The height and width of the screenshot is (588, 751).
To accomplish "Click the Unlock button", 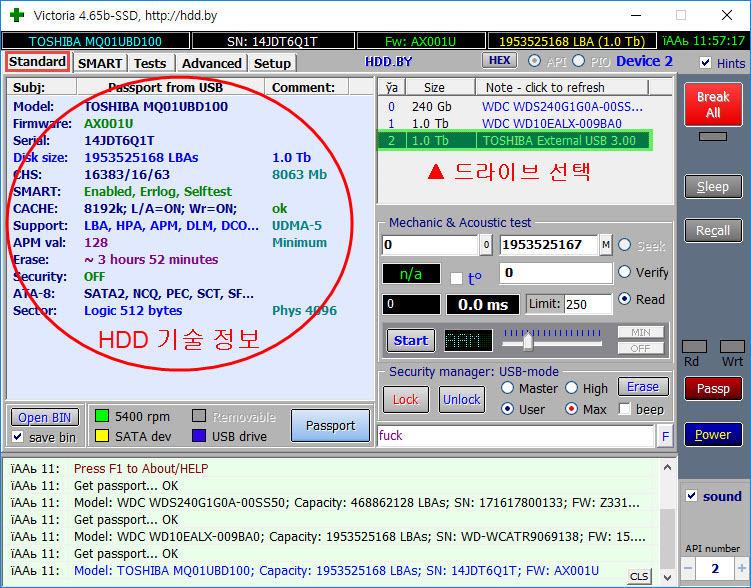I will pyautogui.click(x=462, y=399).
